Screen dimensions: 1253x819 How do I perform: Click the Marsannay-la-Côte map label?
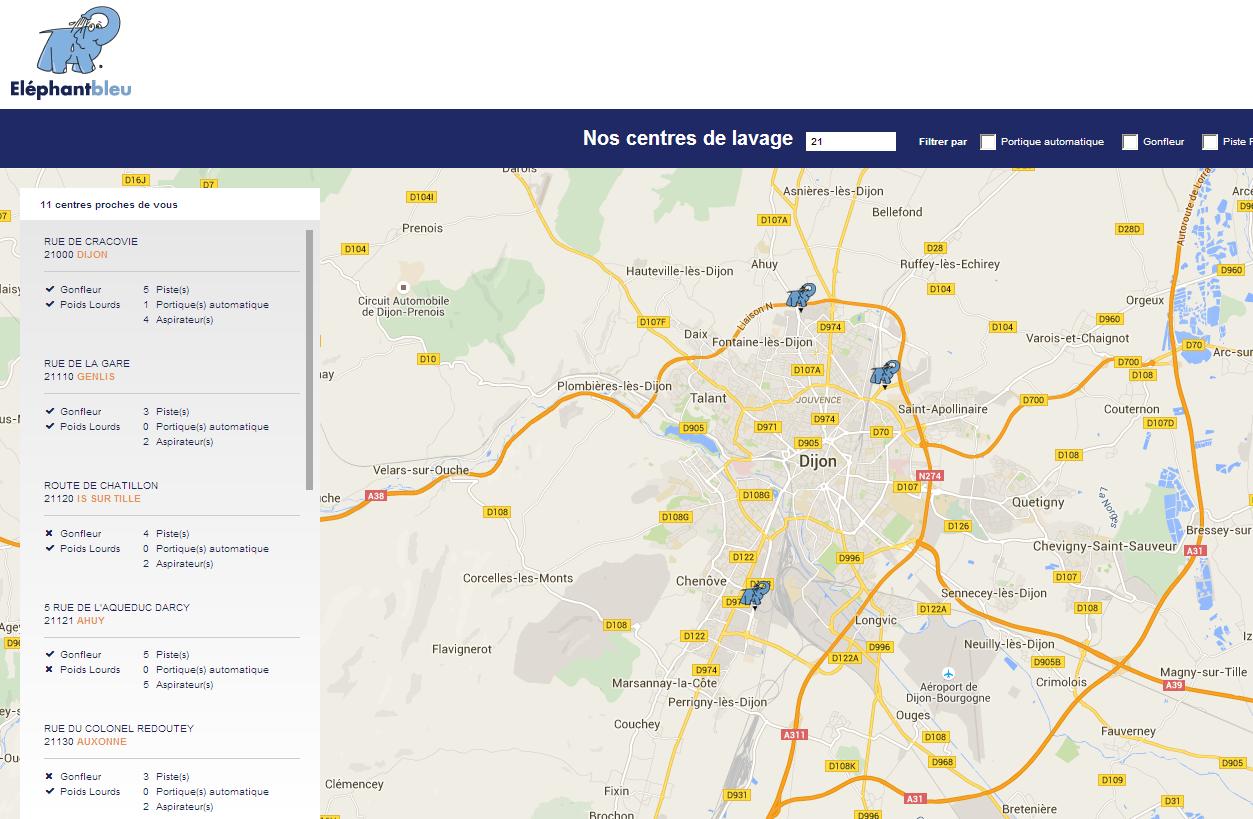[x=664, y=683]
